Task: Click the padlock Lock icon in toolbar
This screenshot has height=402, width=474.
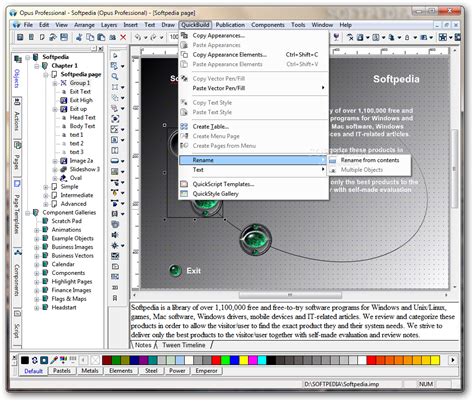Action: tap(407, 37)
